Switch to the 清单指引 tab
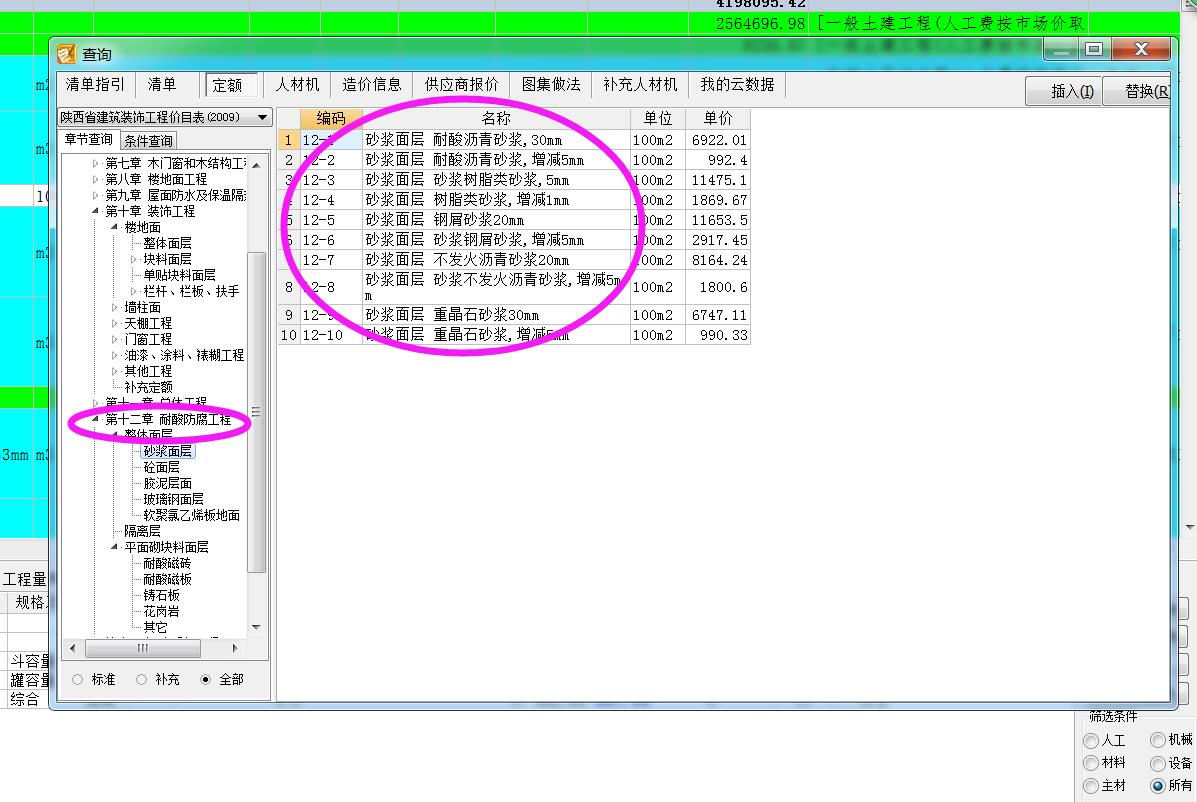Image resolution: width=1197 pixels, height=802 pixels. coord(95,84)
